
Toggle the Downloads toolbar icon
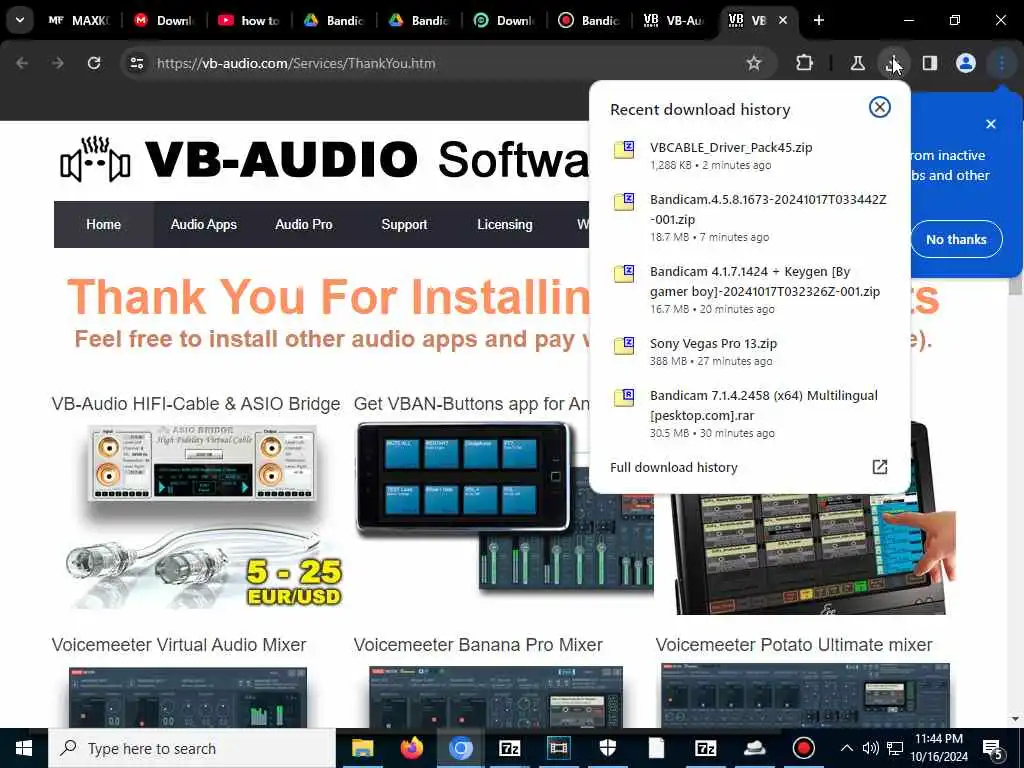(x=893, y=63)
